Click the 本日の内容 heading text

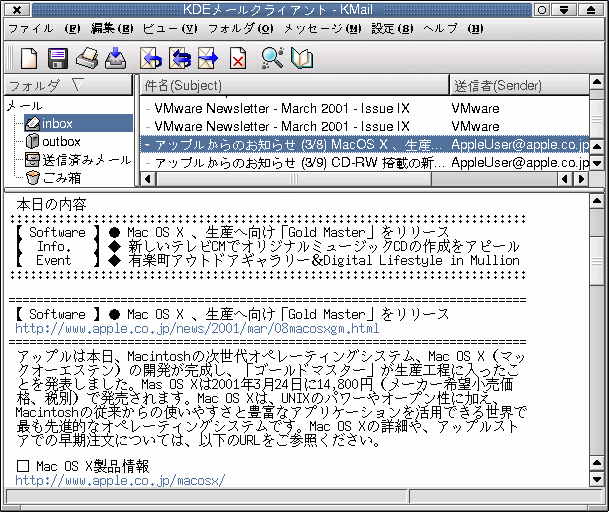click(x=51, y=204)
